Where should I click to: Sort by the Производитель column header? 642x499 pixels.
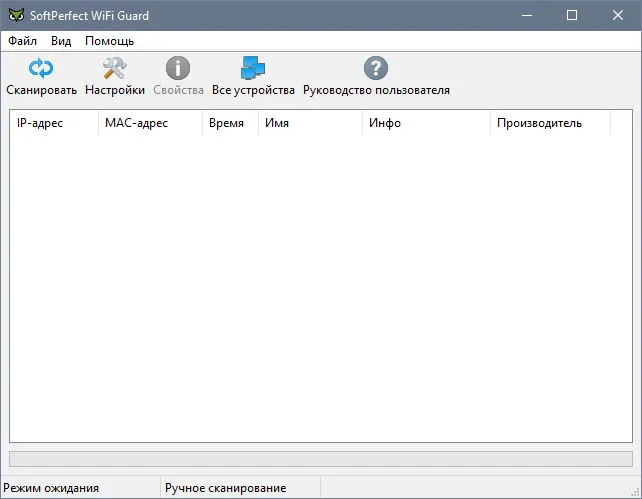click(550, 123)
